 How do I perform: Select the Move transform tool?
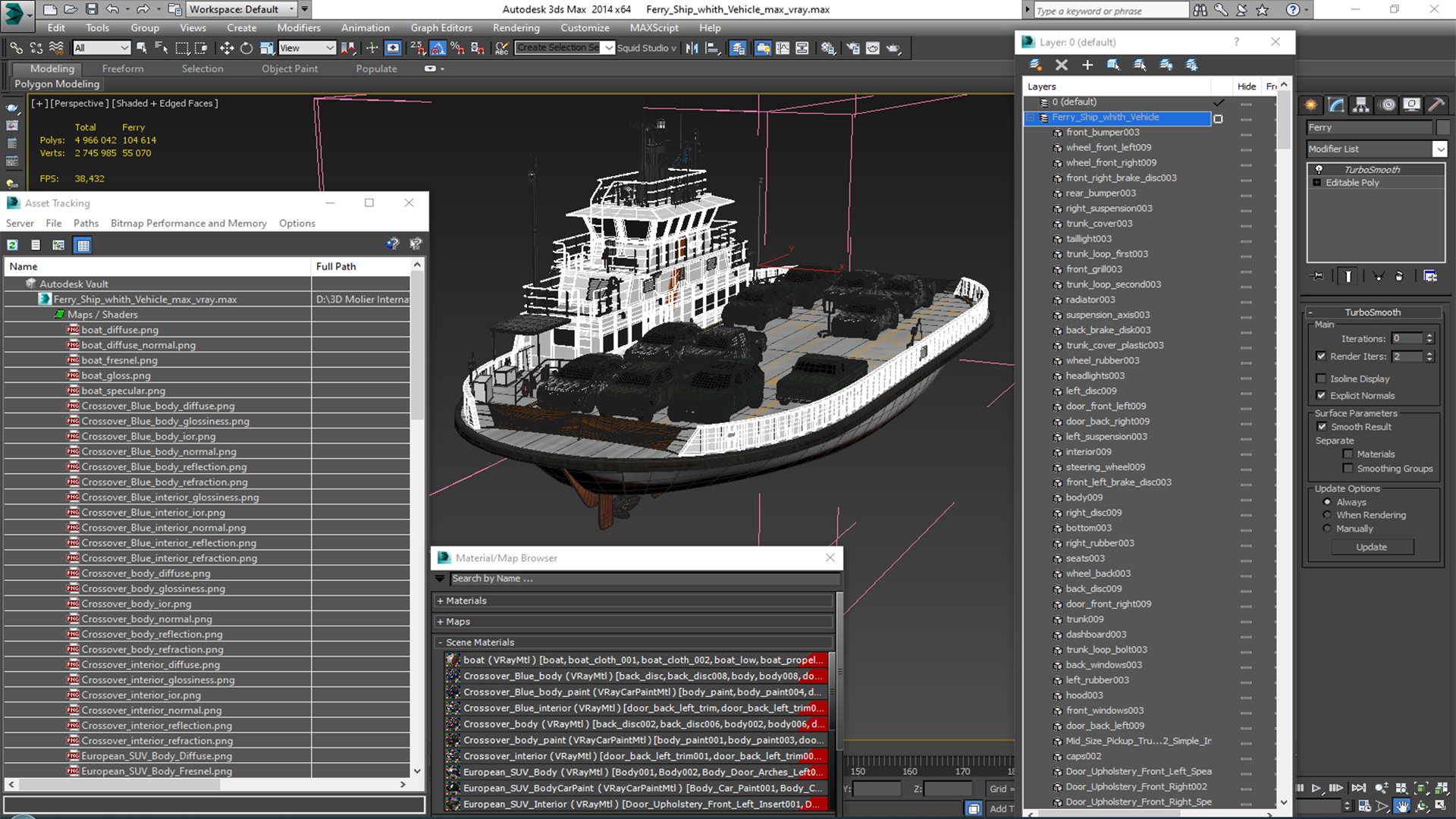point(226,48)
